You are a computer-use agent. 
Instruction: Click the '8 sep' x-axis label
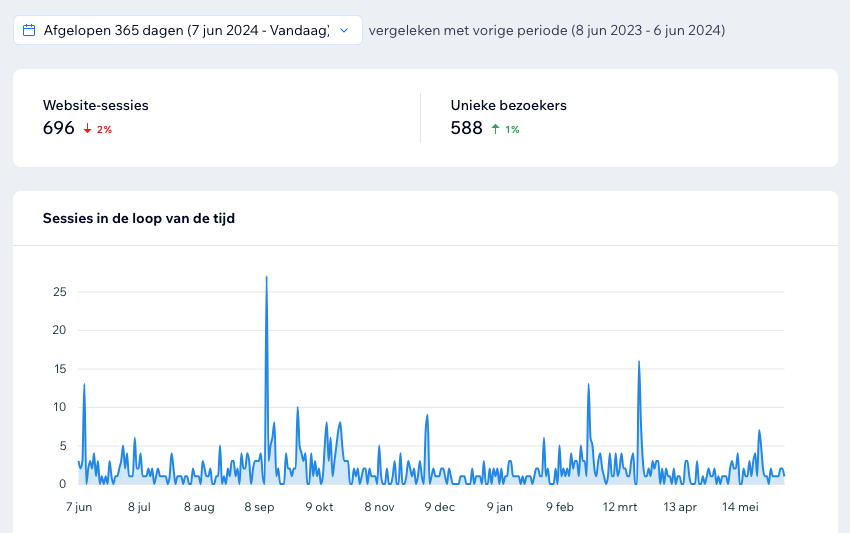tap(259, 507)
